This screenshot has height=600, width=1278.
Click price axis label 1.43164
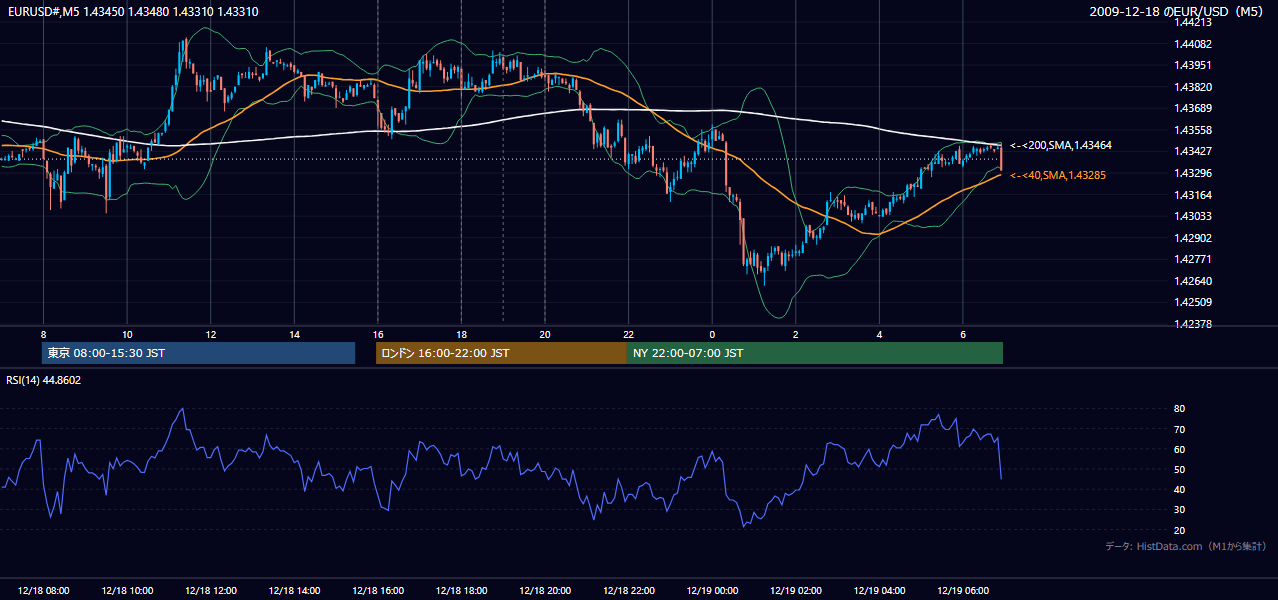(1193, 195)
